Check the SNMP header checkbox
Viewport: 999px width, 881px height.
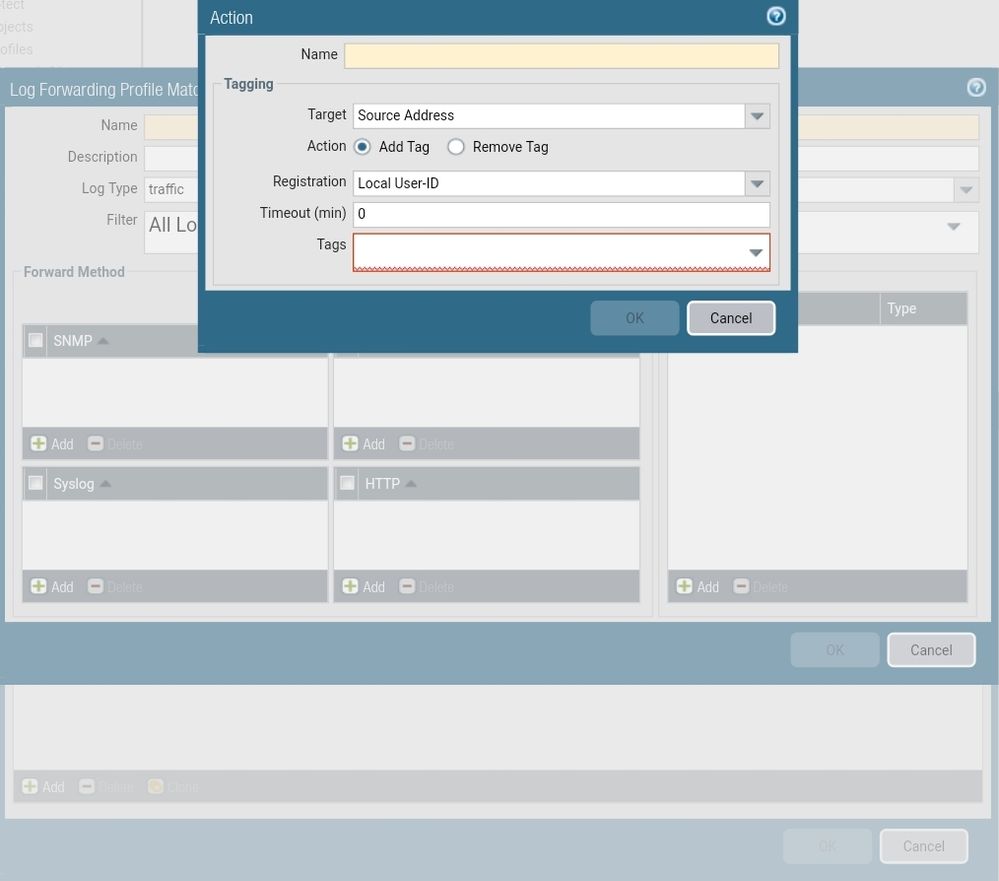click(36, 341)
